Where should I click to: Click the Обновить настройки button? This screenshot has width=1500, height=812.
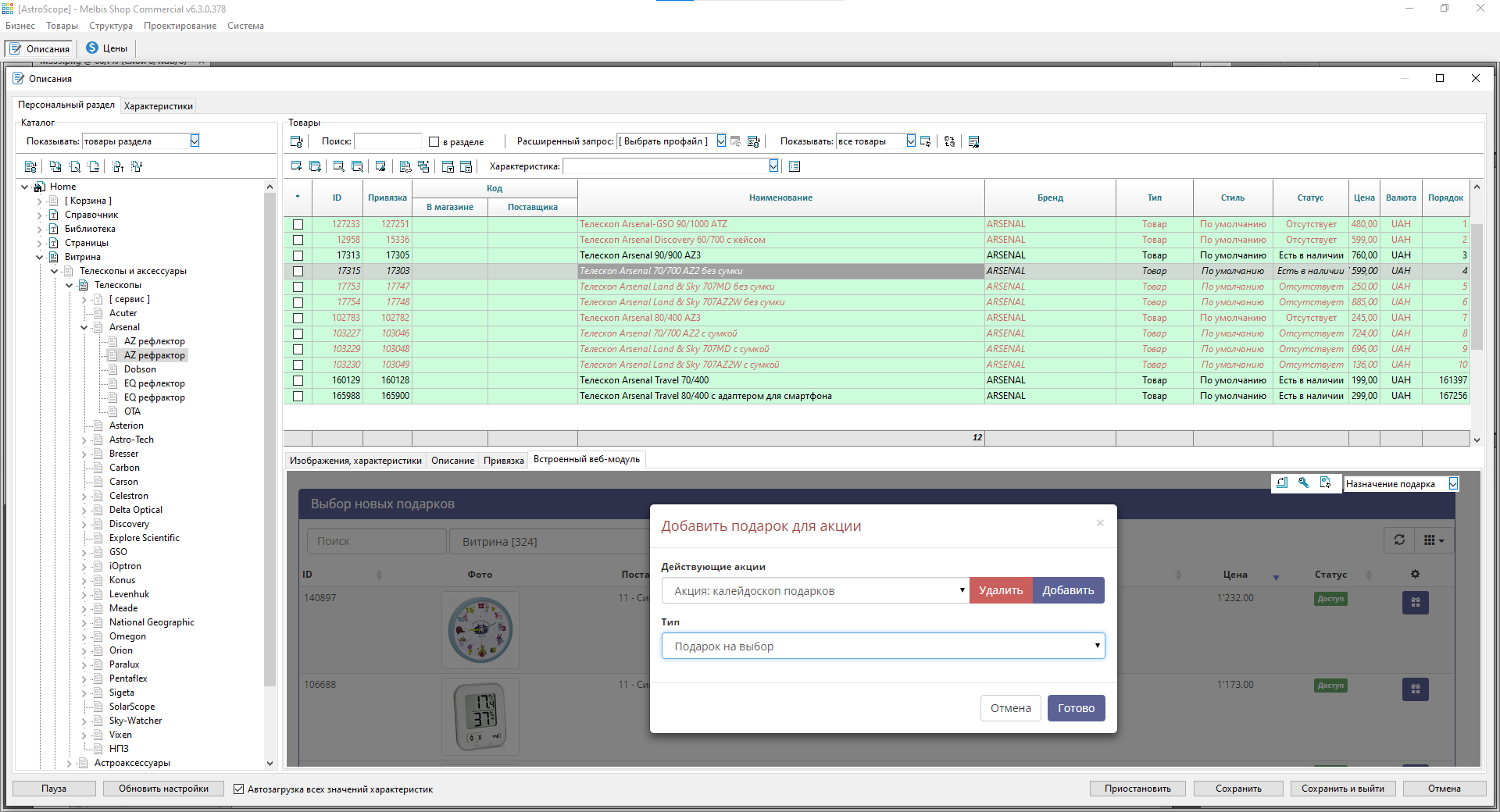(x=163, y=789)
